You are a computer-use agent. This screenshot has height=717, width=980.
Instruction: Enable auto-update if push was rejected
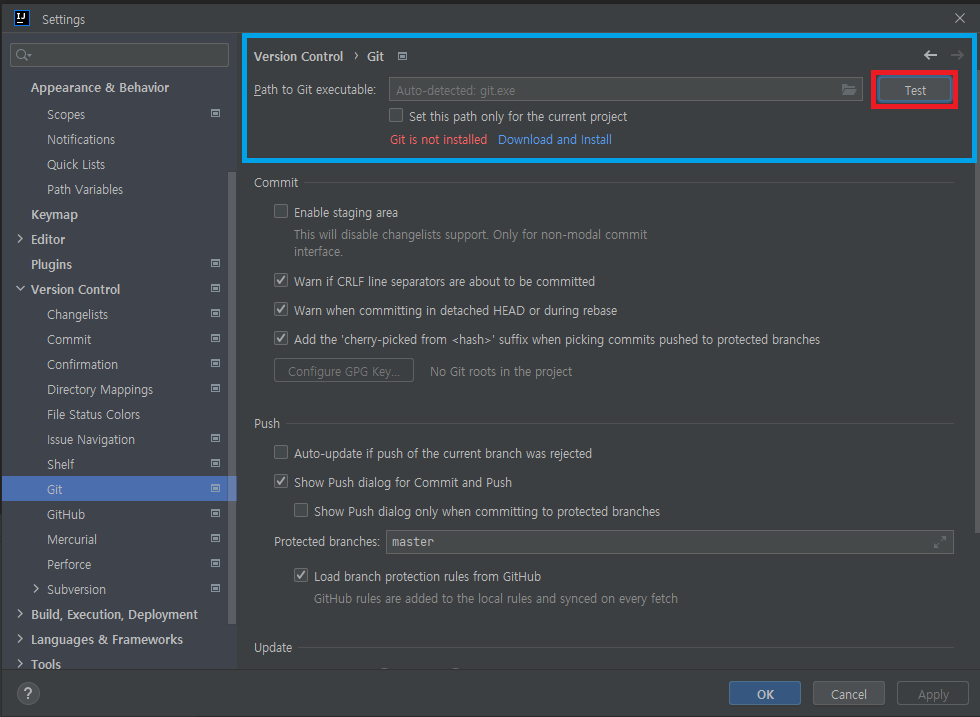281,453
